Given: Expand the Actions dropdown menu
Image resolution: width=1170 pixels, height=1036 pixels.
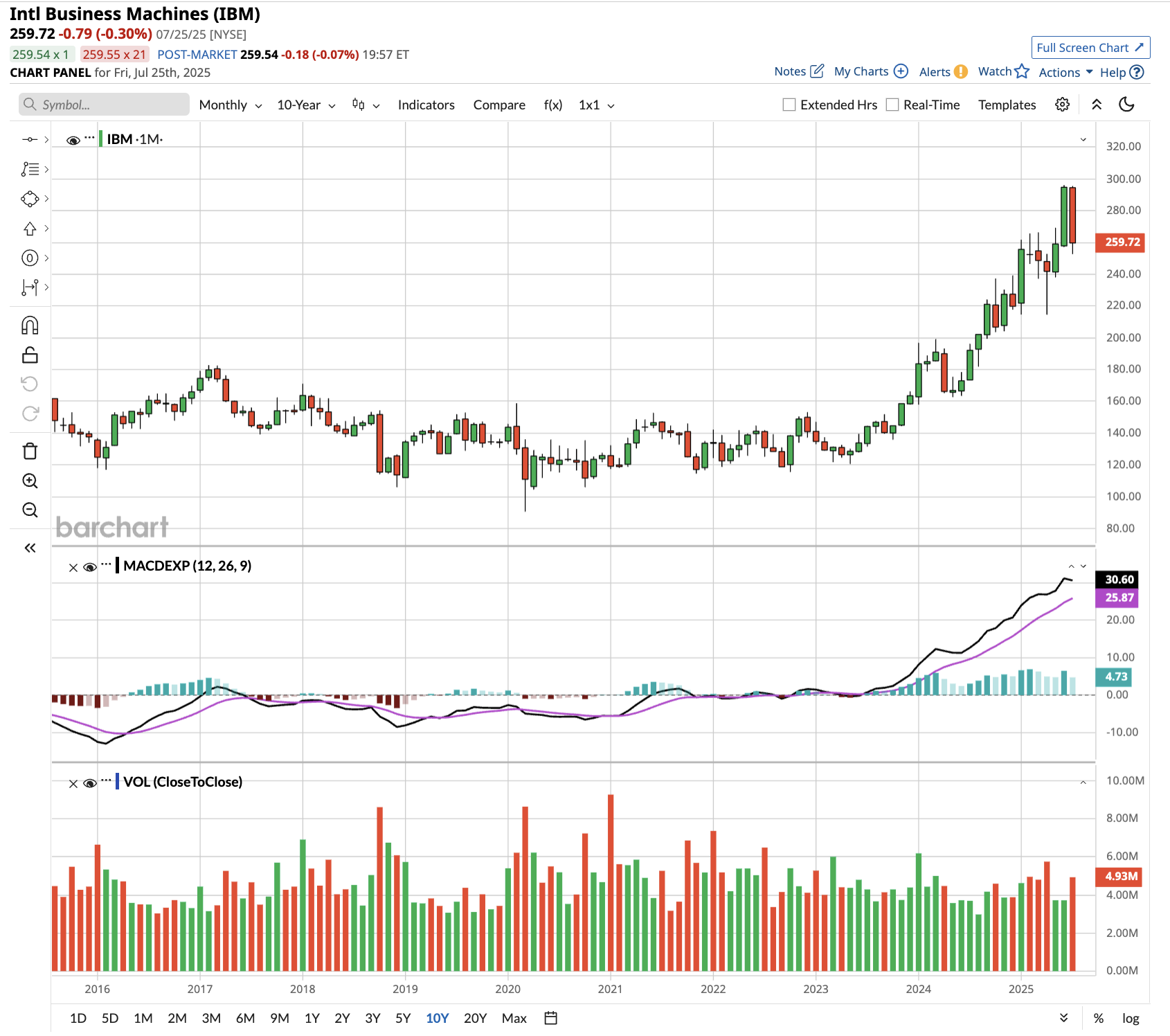Looking at the screenshot, I should point(1065,72).
